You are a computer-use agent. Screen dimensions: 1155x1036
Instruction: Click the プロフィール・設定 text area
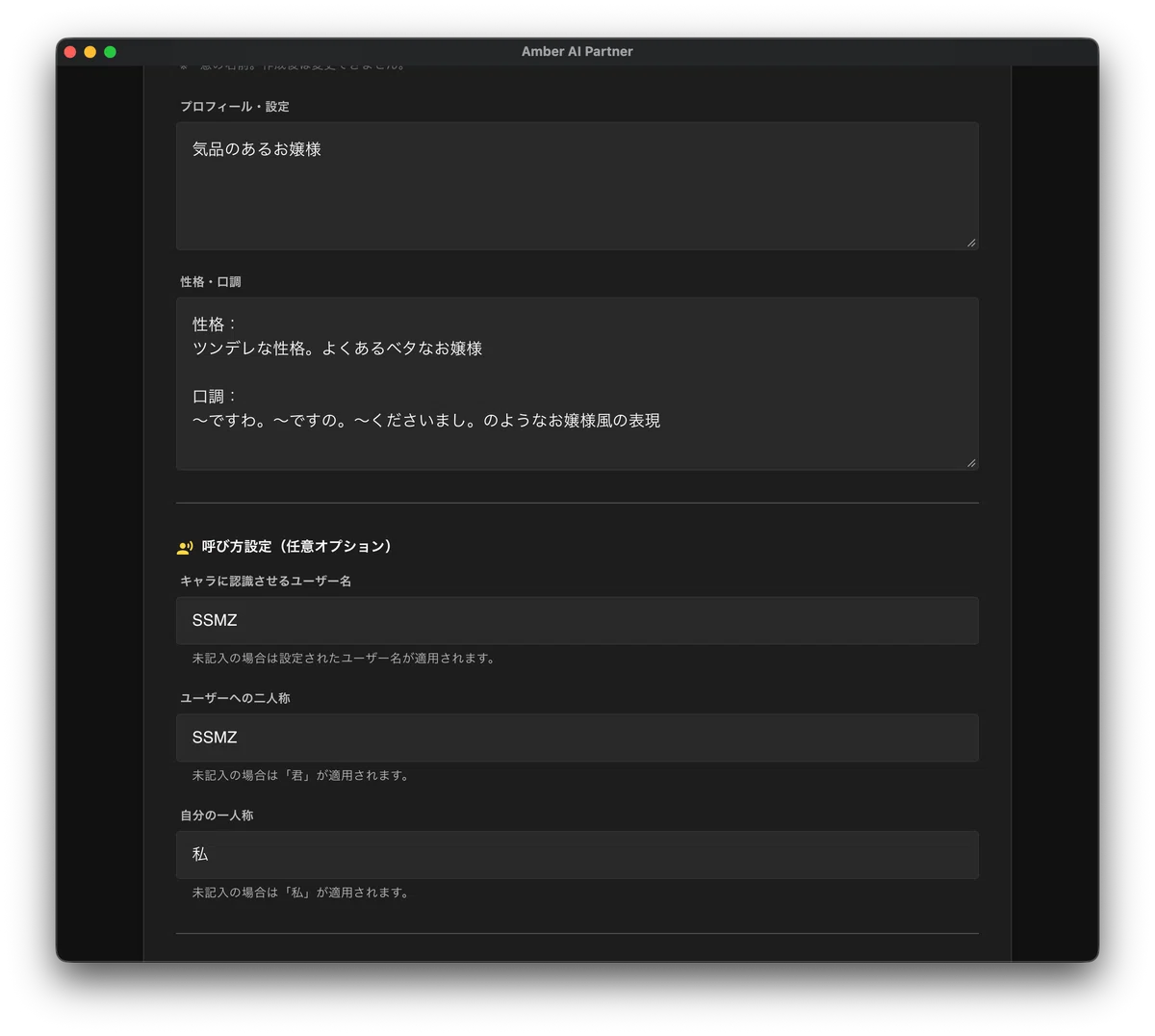point(577,186)
